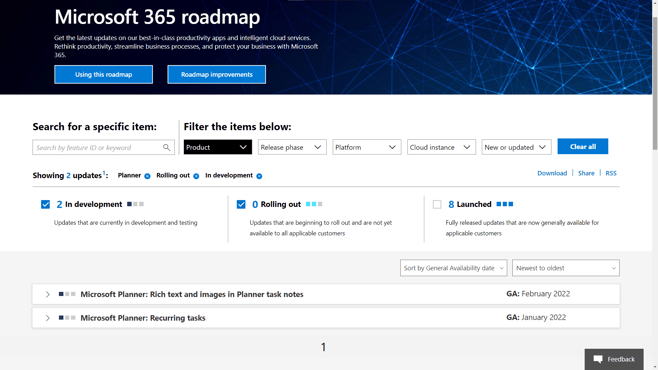
Task: Open the Cloud instance dropdown
Action: click(441, 147)
